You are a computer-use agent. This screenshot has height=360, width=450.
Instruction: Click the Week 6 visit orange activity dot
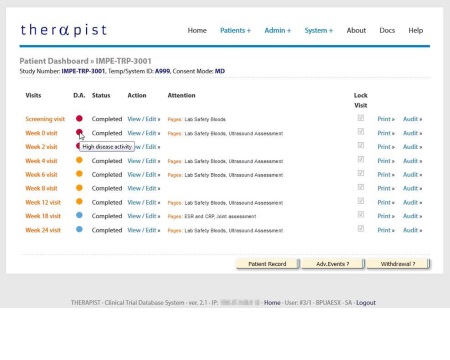coord(79,174)
